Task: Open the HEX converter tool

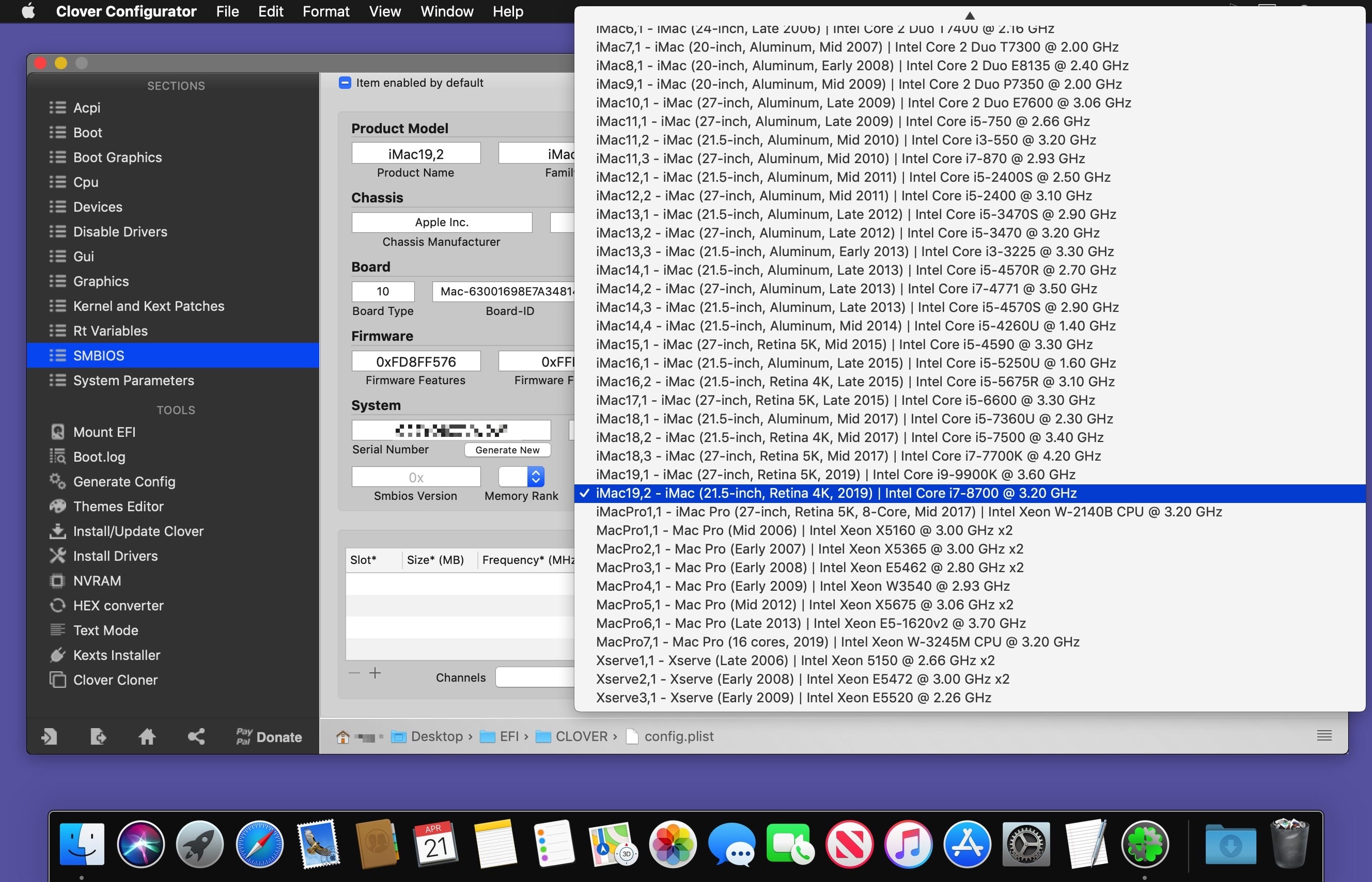Action: point(173,605)
